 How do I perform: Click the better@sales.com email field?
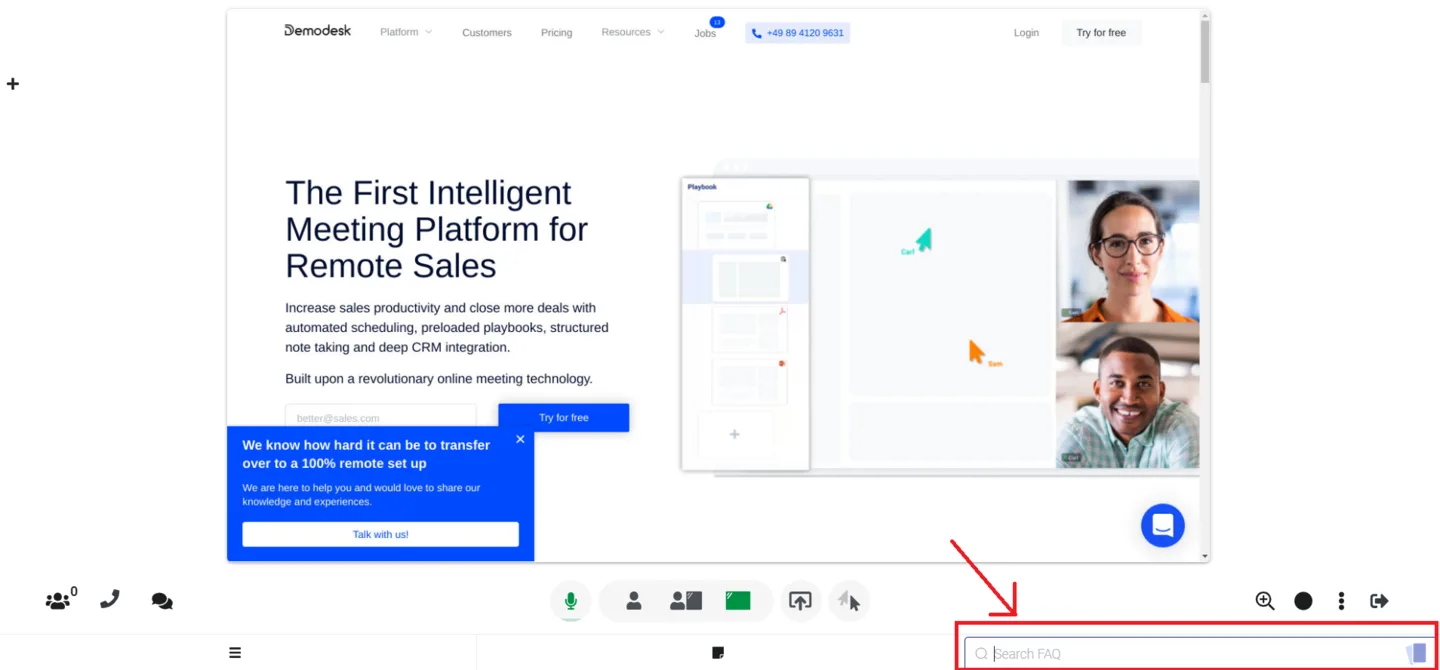tap(381, 418)
